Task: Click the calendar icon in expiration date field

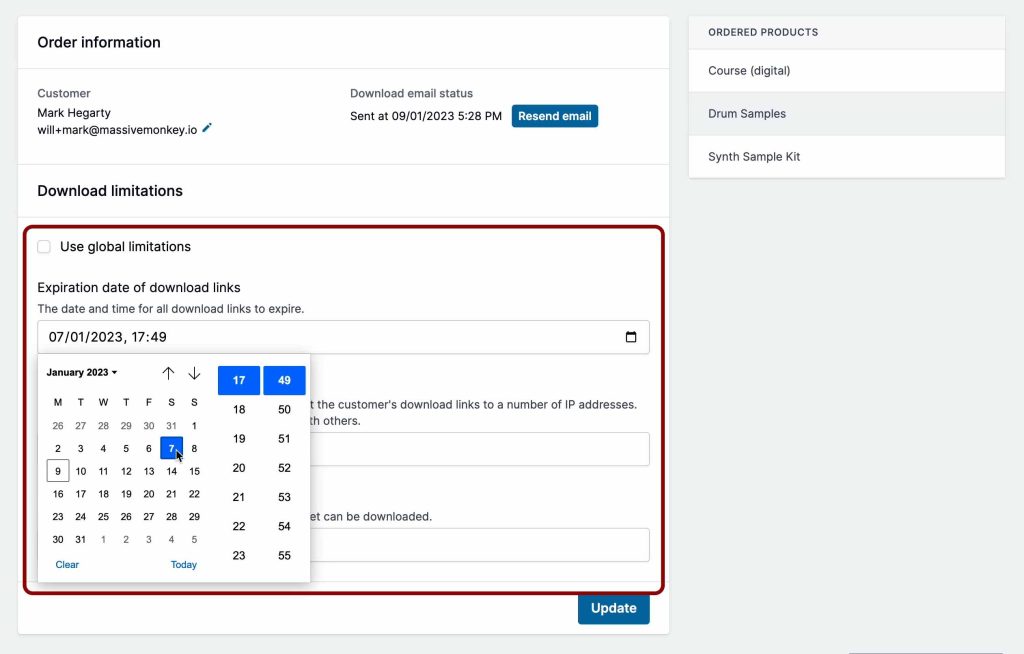Action: coord(630,337)
